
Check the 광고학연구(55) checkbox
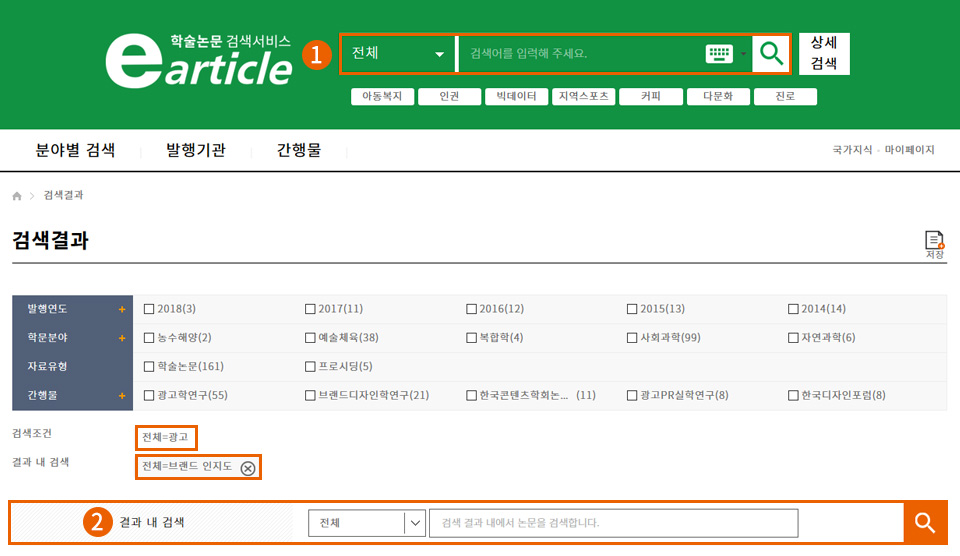[149, 396]
